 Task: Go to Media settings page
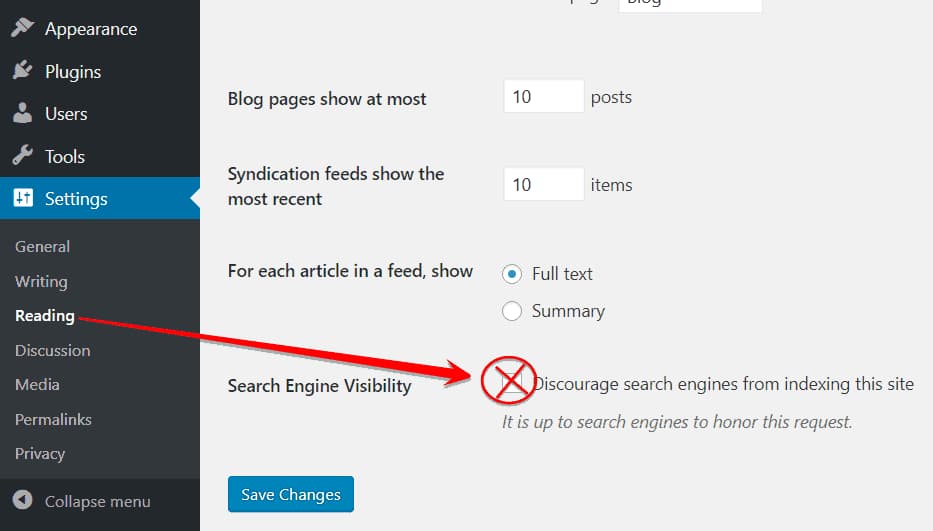pyautogui.click(x=37, y=385)
